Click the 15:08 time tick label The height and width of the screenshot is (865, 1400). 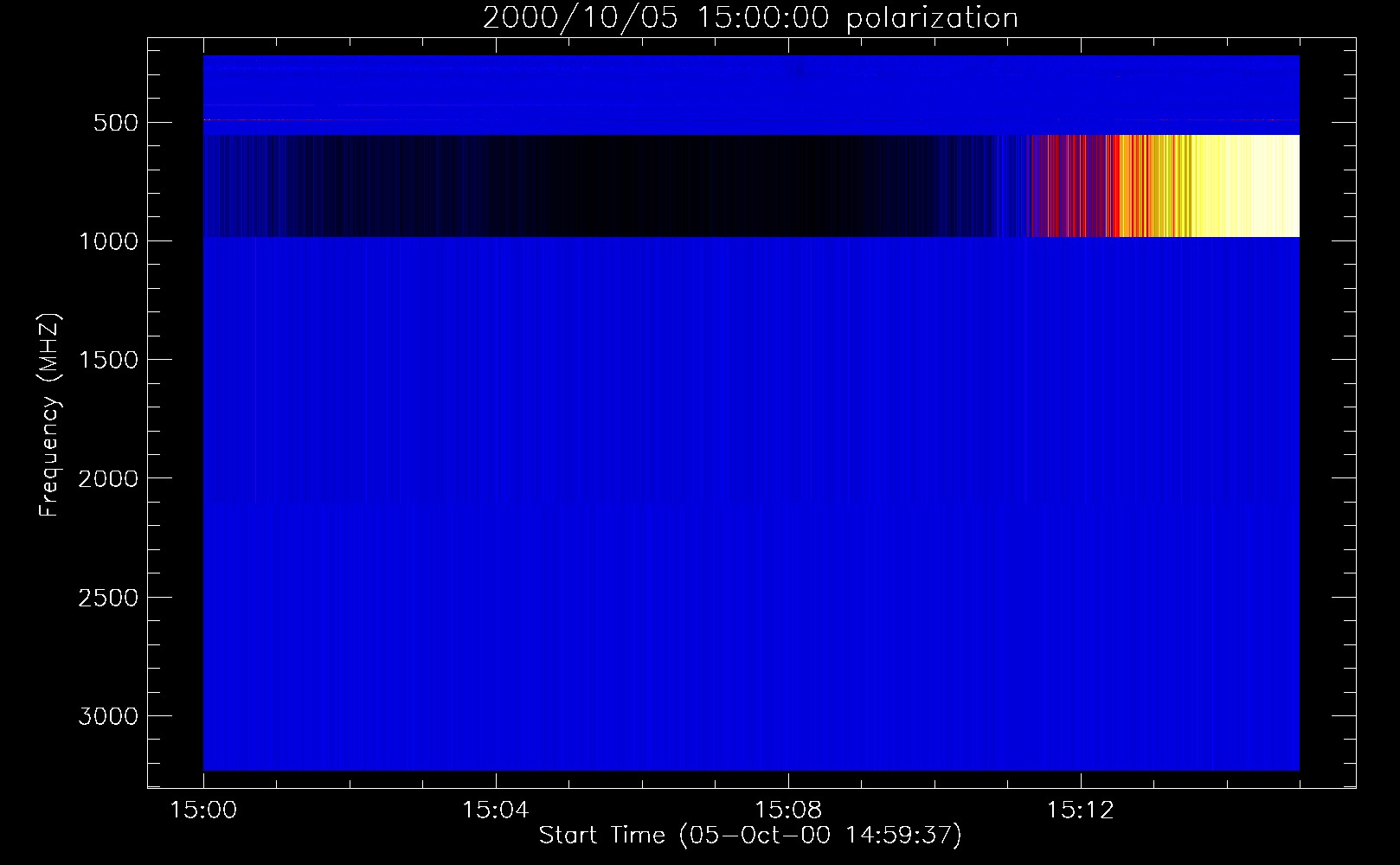point(787,811)
